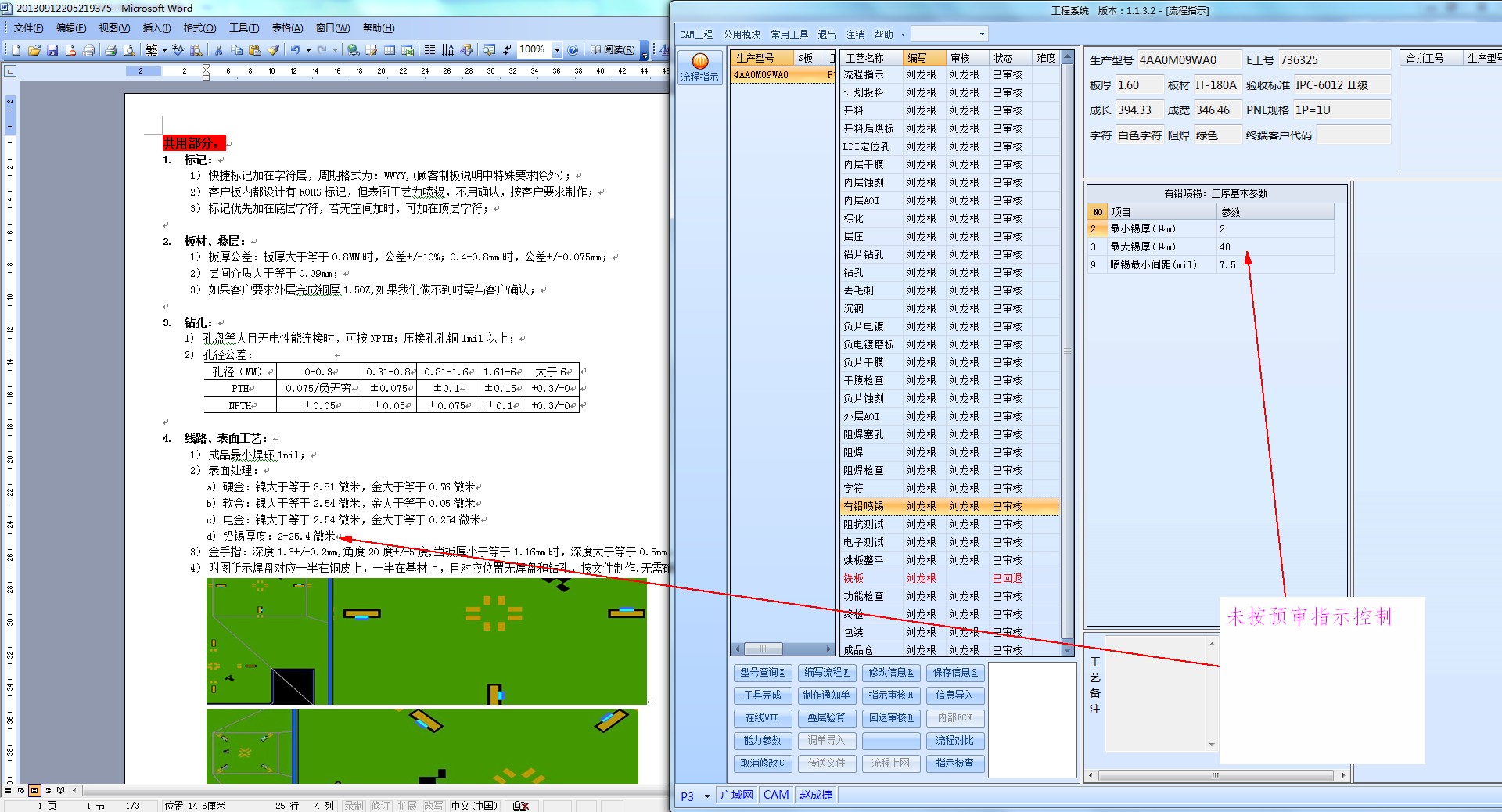
Task: Click the process list vertical scrollbar
Action: 1067,354
